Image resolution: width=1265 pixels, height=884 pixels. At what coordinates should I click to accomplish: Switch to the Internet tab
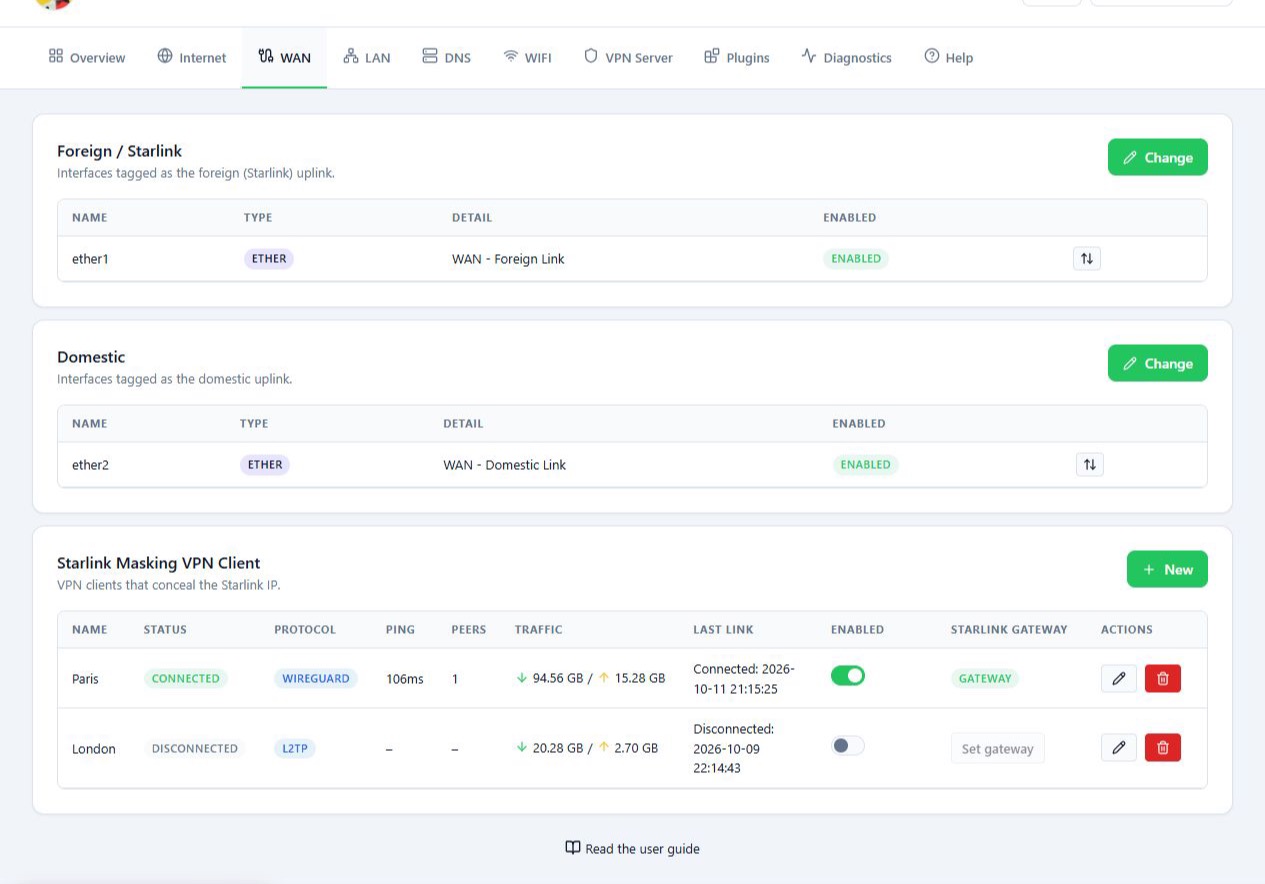192,57
